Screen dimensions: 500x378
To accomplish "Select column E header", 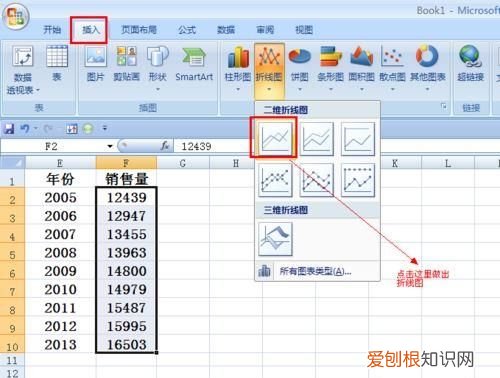I will 60,163.
